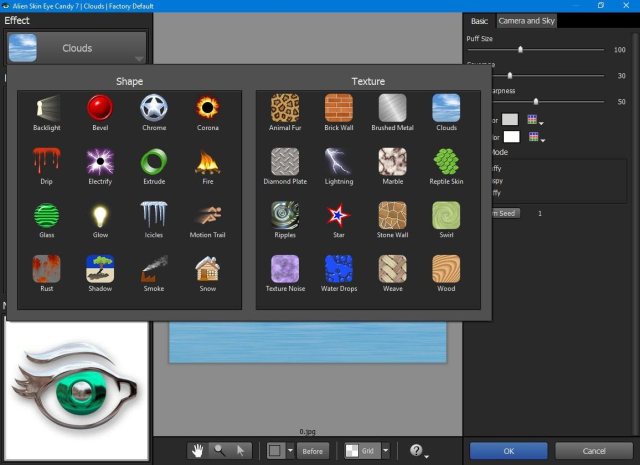Choose the Glow effect
The width and height of the screenshot is (640, 465).
coord(100,215)
